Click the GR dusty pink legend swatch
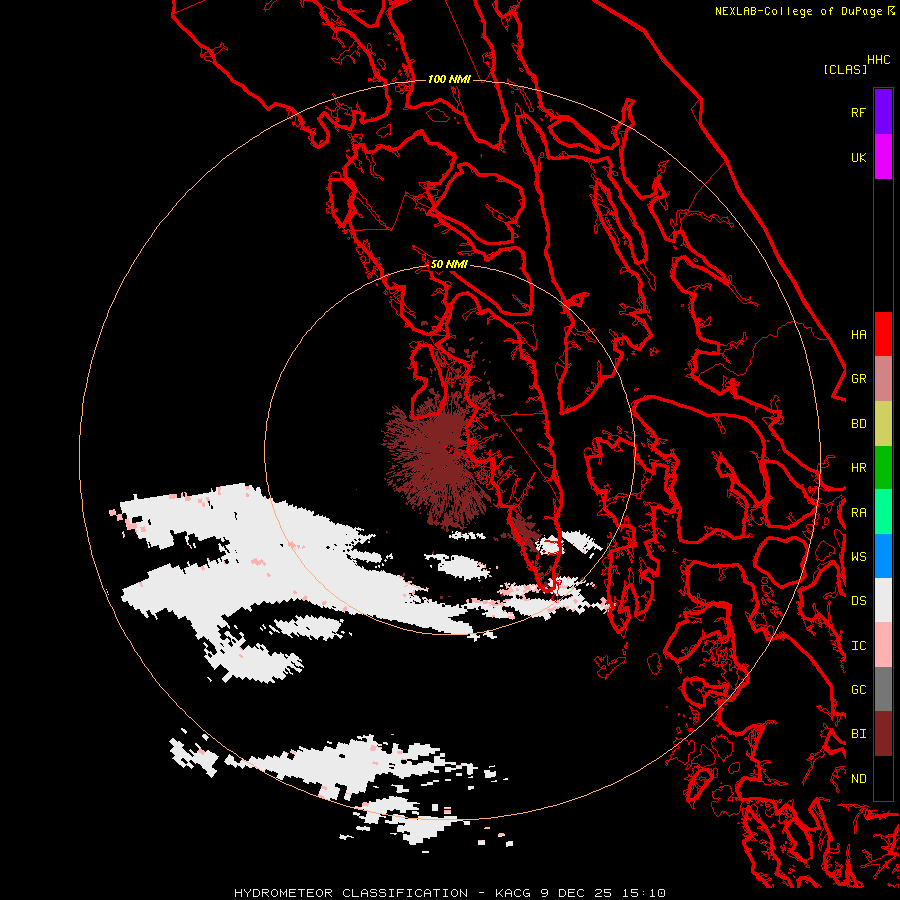This screenshot has width=900, height=900. point(883,378)
